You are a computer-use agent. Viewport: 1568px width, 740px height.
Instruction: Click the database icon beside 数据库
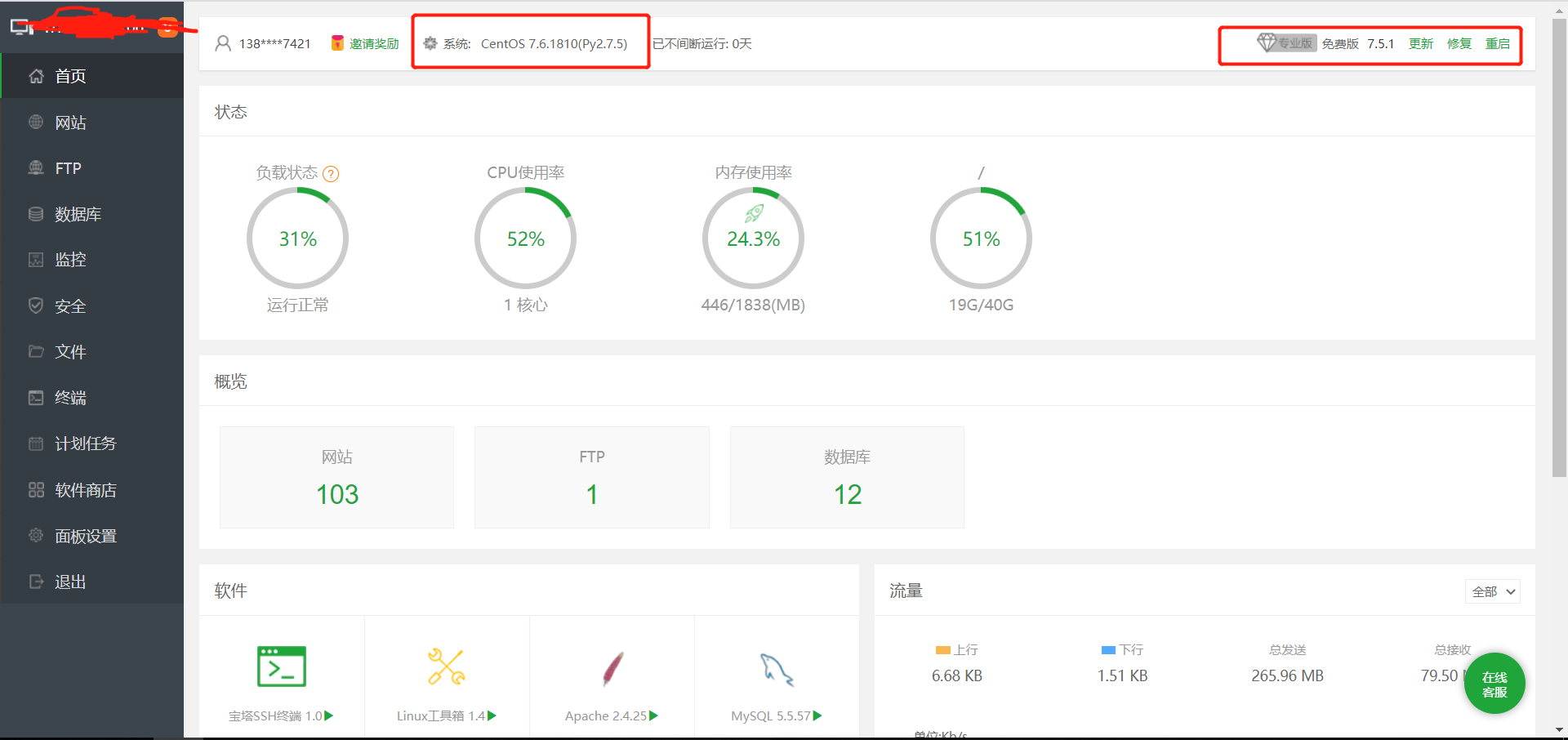36,214
